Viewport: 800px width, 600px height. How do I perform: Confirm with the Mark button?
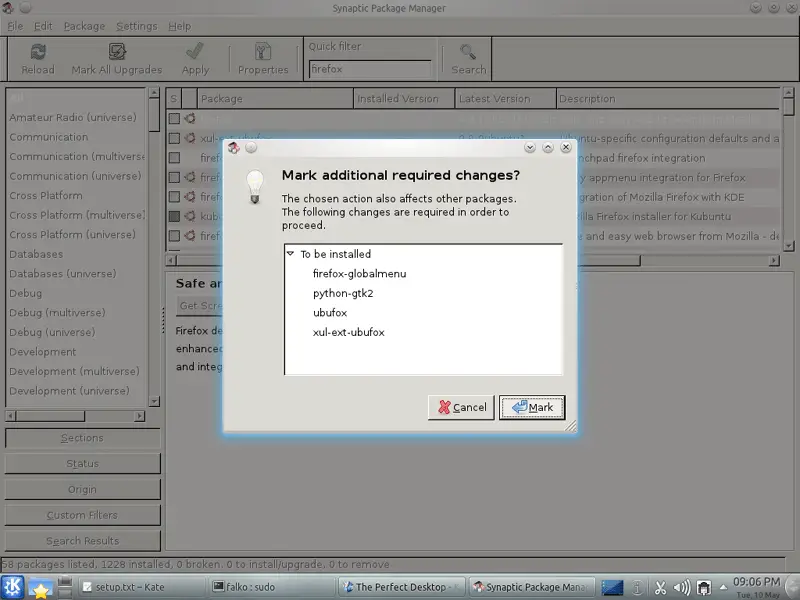coord(532,407)
